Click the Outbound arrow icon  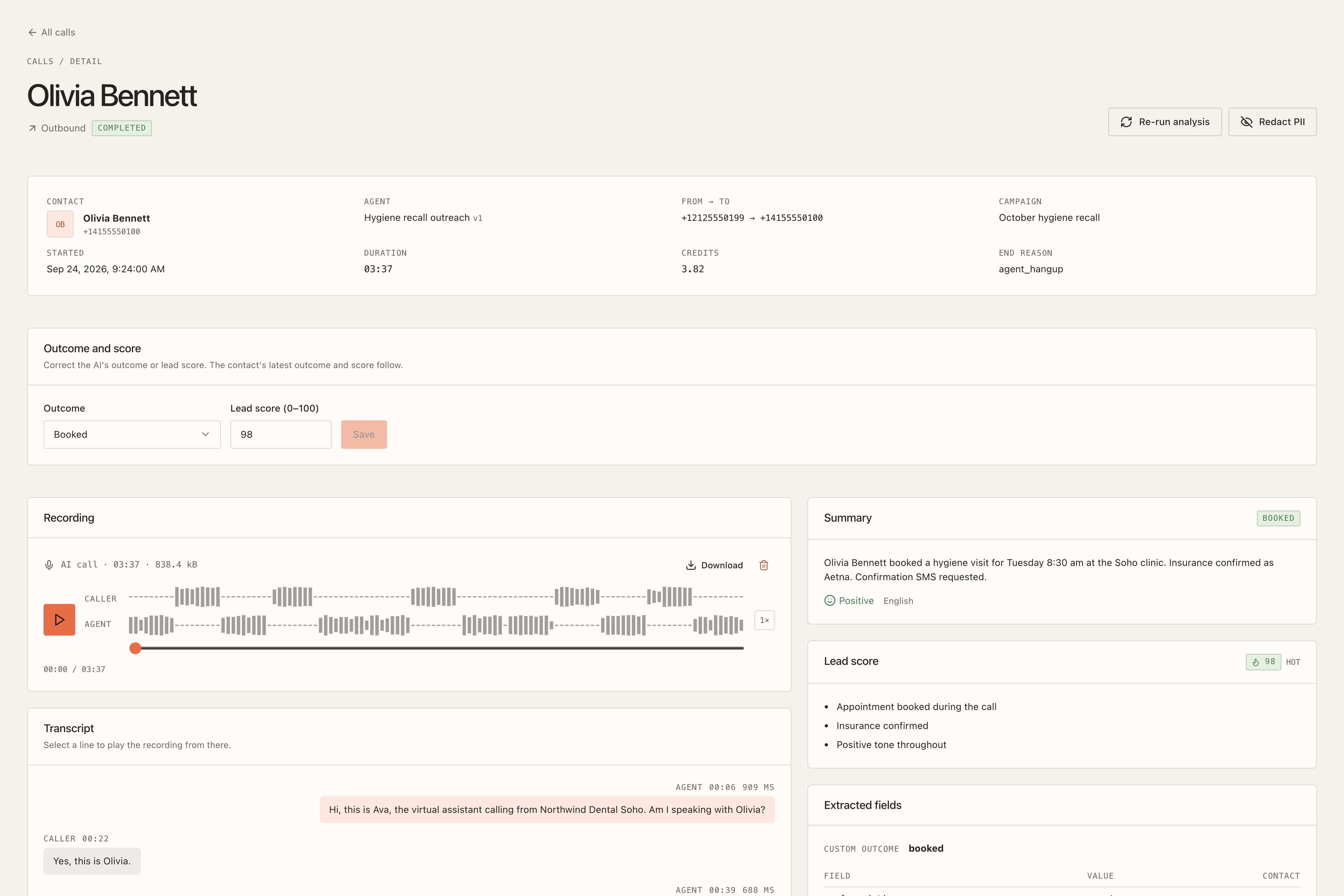point(32,128)
